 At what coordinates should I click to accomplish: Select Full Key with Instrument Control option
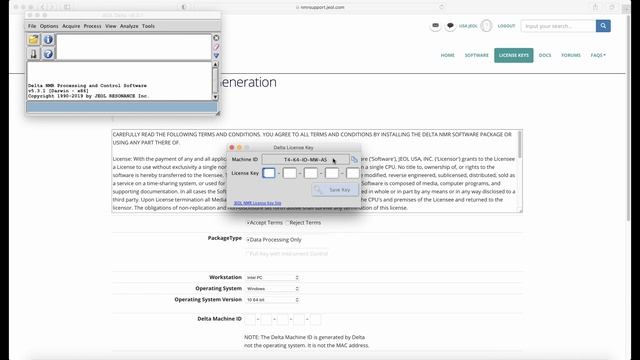click(x=247, y=253)
